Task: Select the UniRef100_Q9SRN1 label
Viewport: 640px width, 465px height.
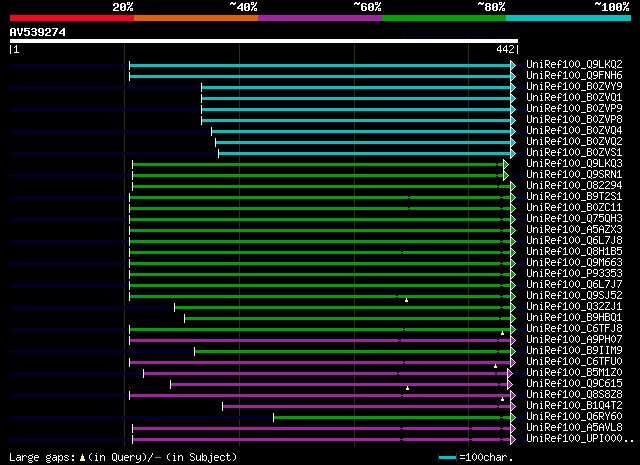Action: [574, 174]
